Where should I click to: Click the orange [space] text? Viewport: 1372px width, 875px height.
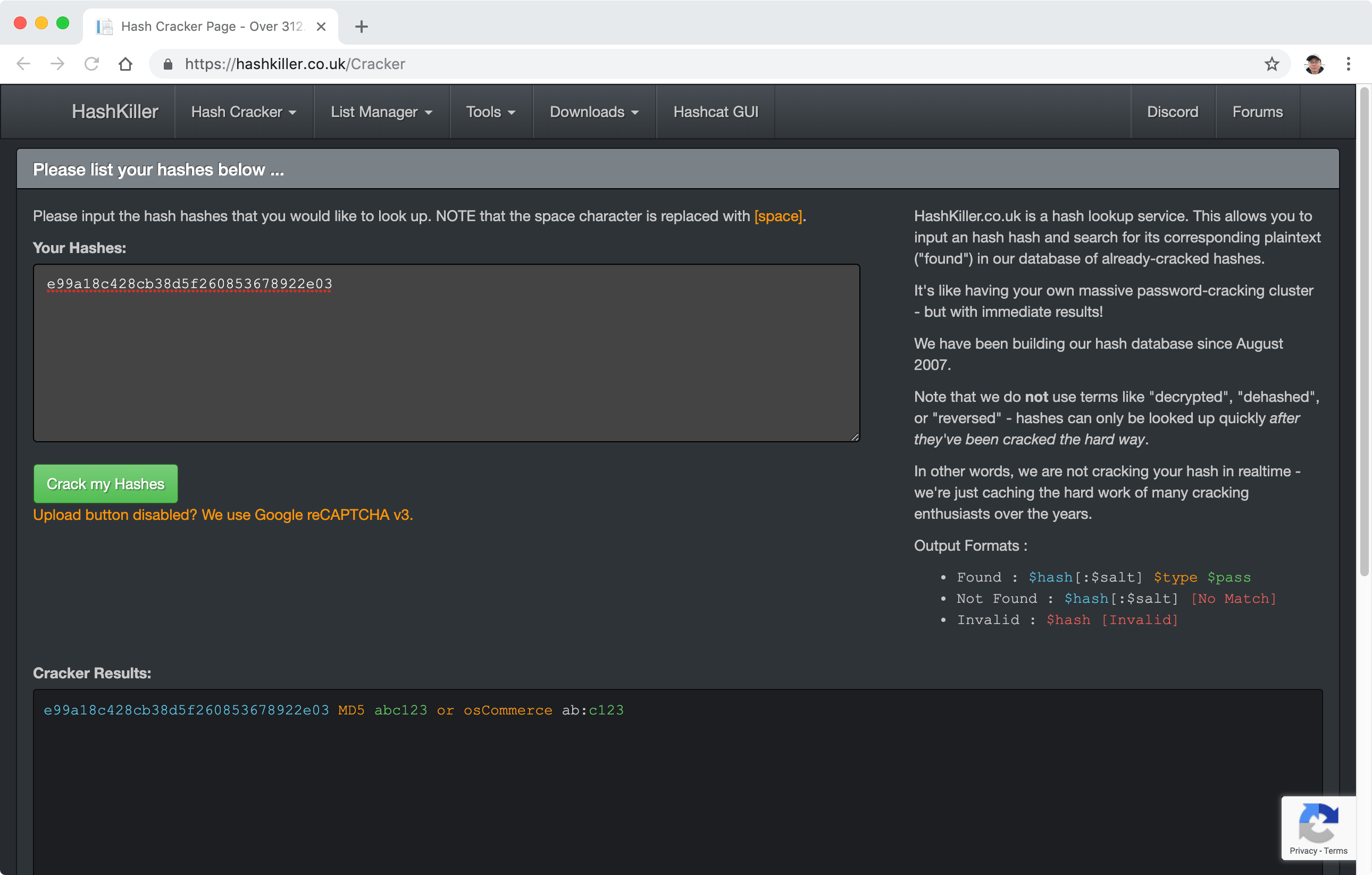coord(779,216)
